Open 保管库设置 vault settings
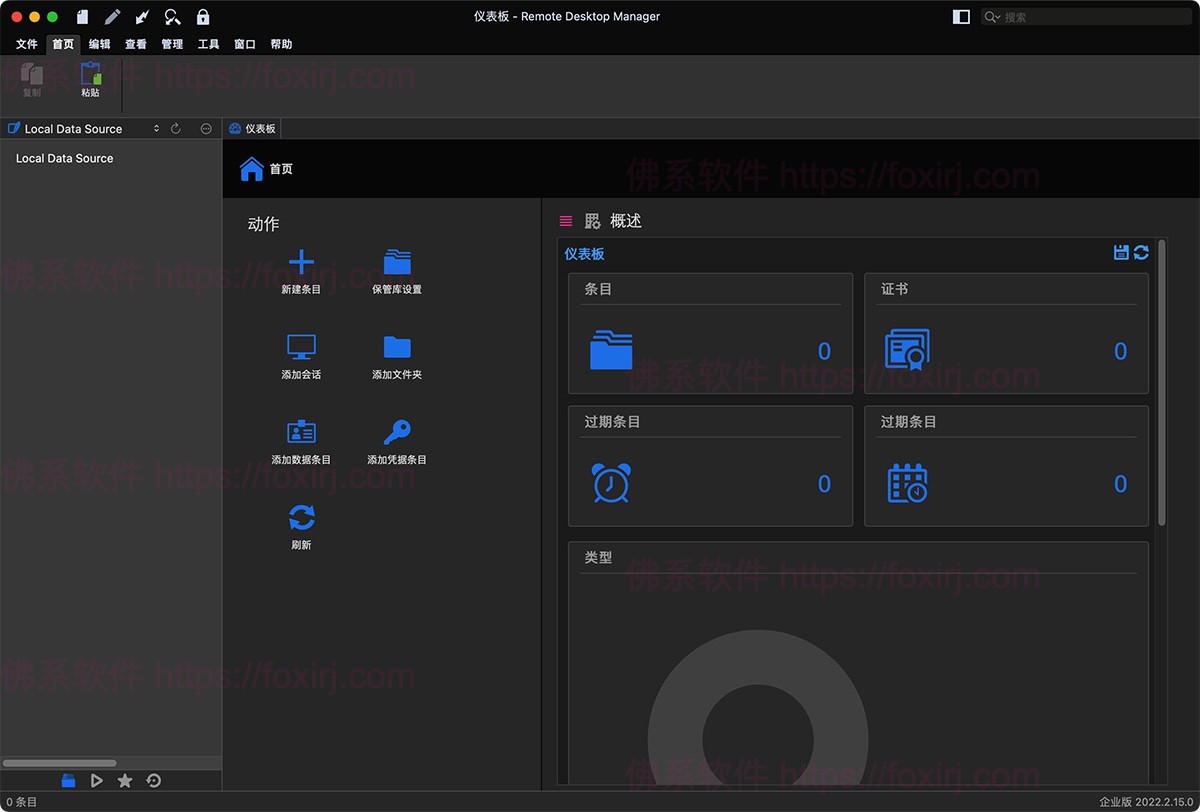The height and width of the screenshot is (812, 1200). pyautogui.click(x=397, y=262)
